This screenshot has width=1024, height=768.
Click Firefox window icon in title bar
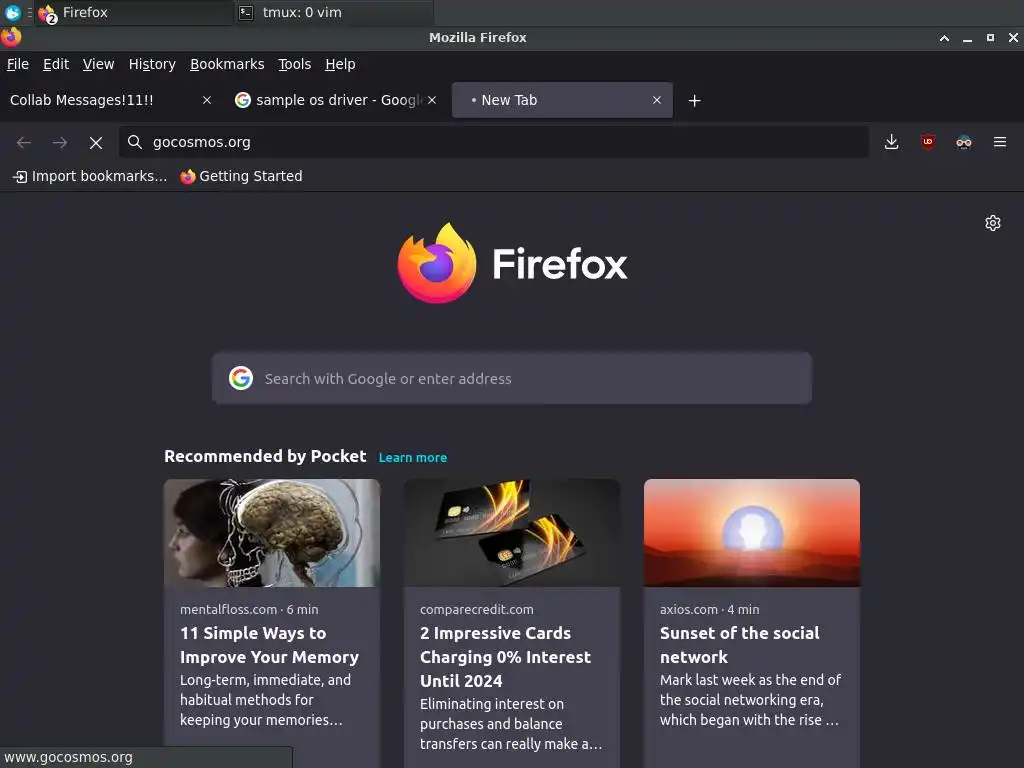tap(11, 37)
